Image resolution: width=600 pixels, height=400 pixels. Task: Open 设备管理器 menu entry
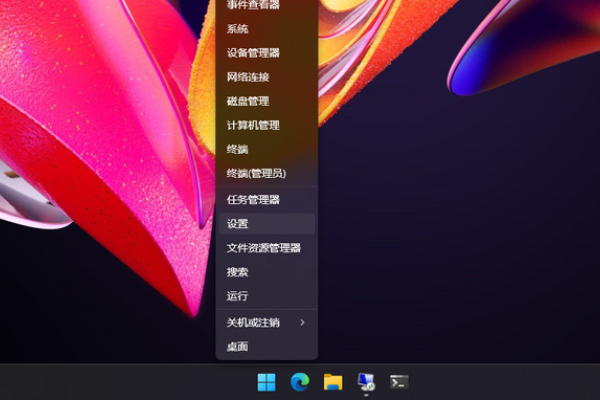pos(267,53)
